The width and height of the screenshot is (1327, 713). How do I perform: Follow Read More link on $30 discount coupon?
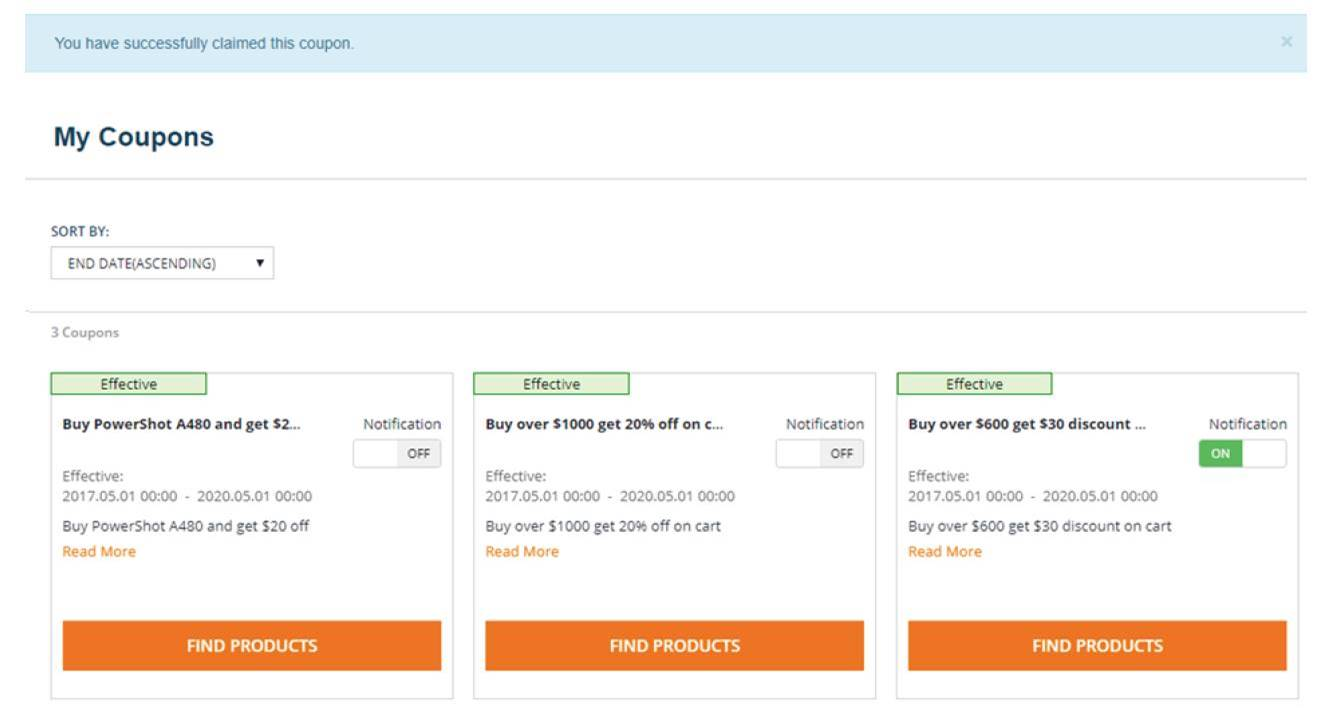[945, 552]
